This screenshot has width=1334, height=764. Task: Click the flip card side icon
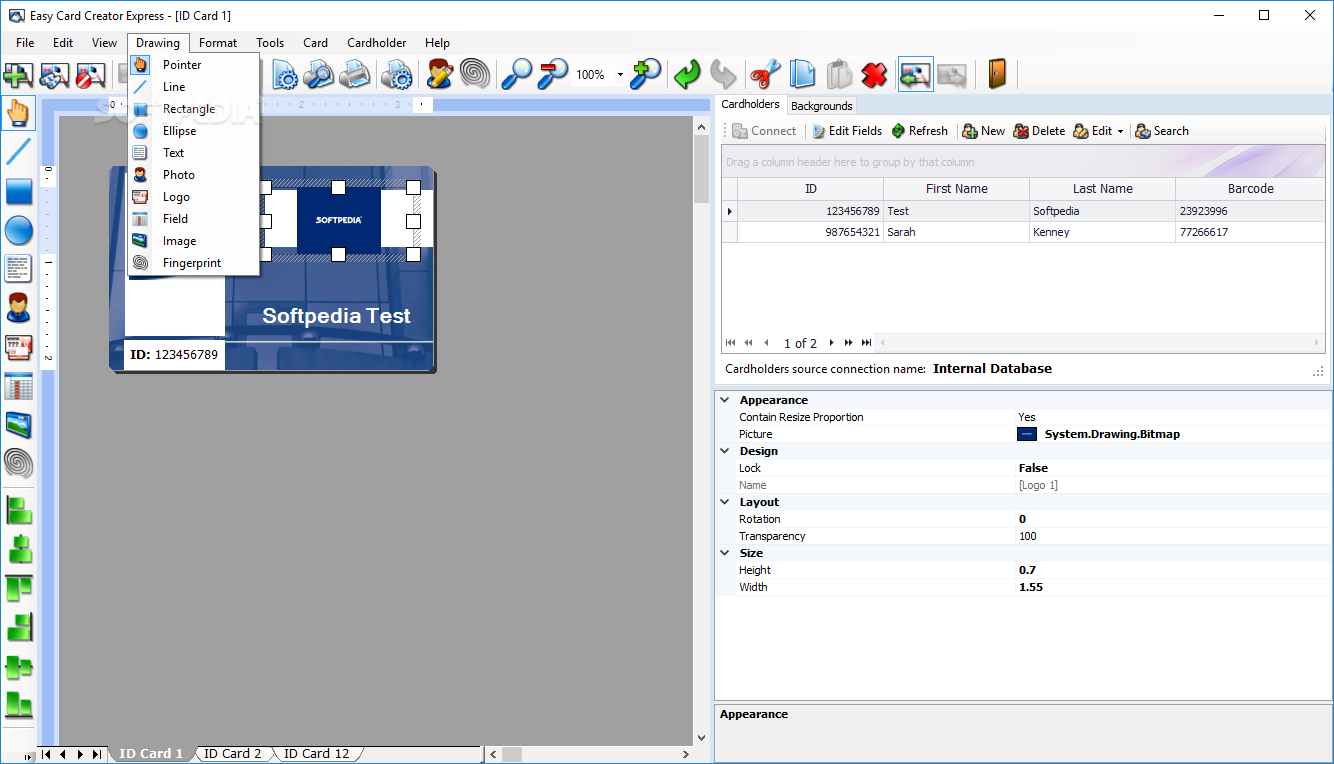click(916, 74)
